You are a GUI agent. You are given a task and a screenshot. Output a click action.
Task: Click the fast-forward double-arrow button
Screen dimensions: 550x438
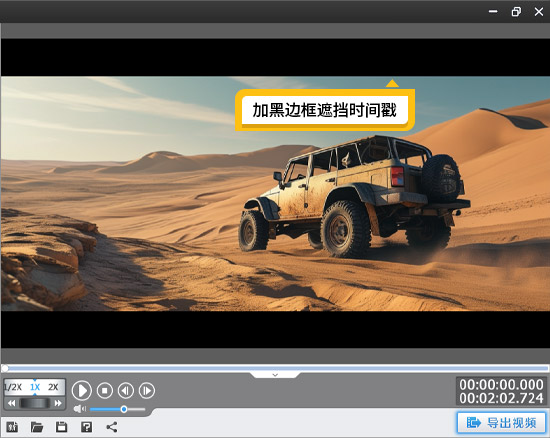58,403
